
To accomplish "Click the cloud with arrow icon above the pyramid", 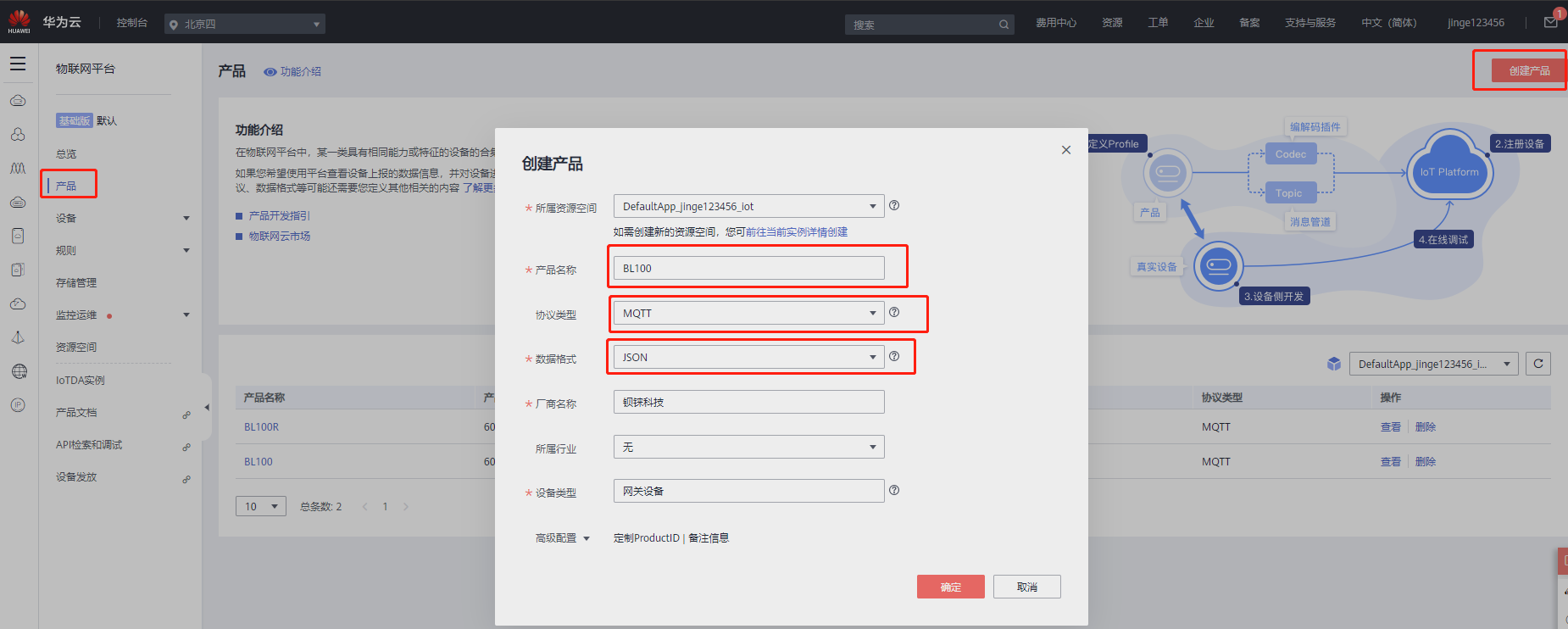I will coord(18,303).
